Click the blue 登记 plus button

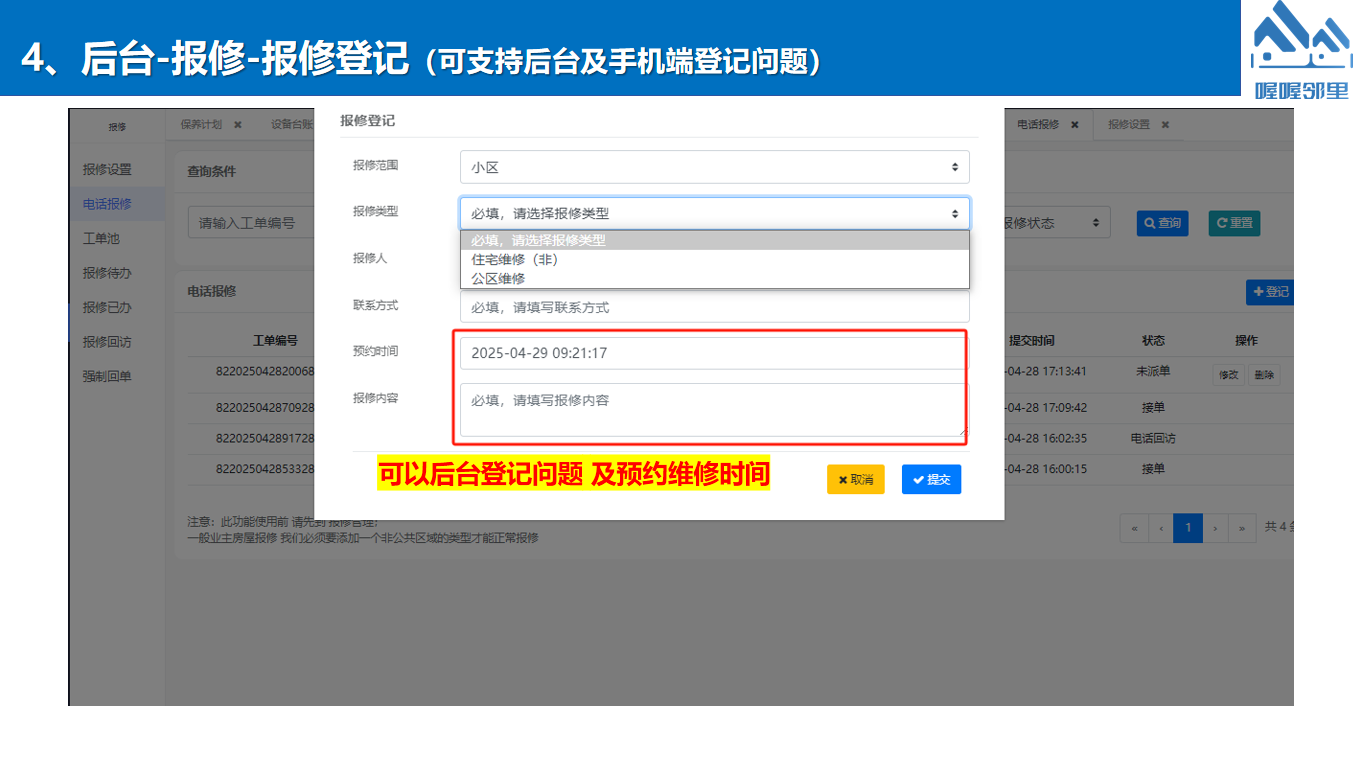click(1270, 292)
